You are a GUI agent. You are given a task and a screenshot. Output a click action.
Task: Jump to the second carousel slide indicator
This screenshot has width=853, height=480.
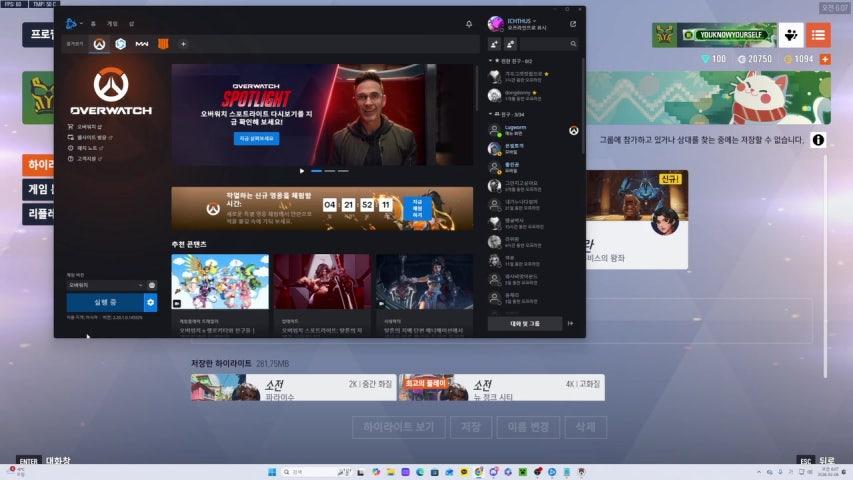click(330, 171)
